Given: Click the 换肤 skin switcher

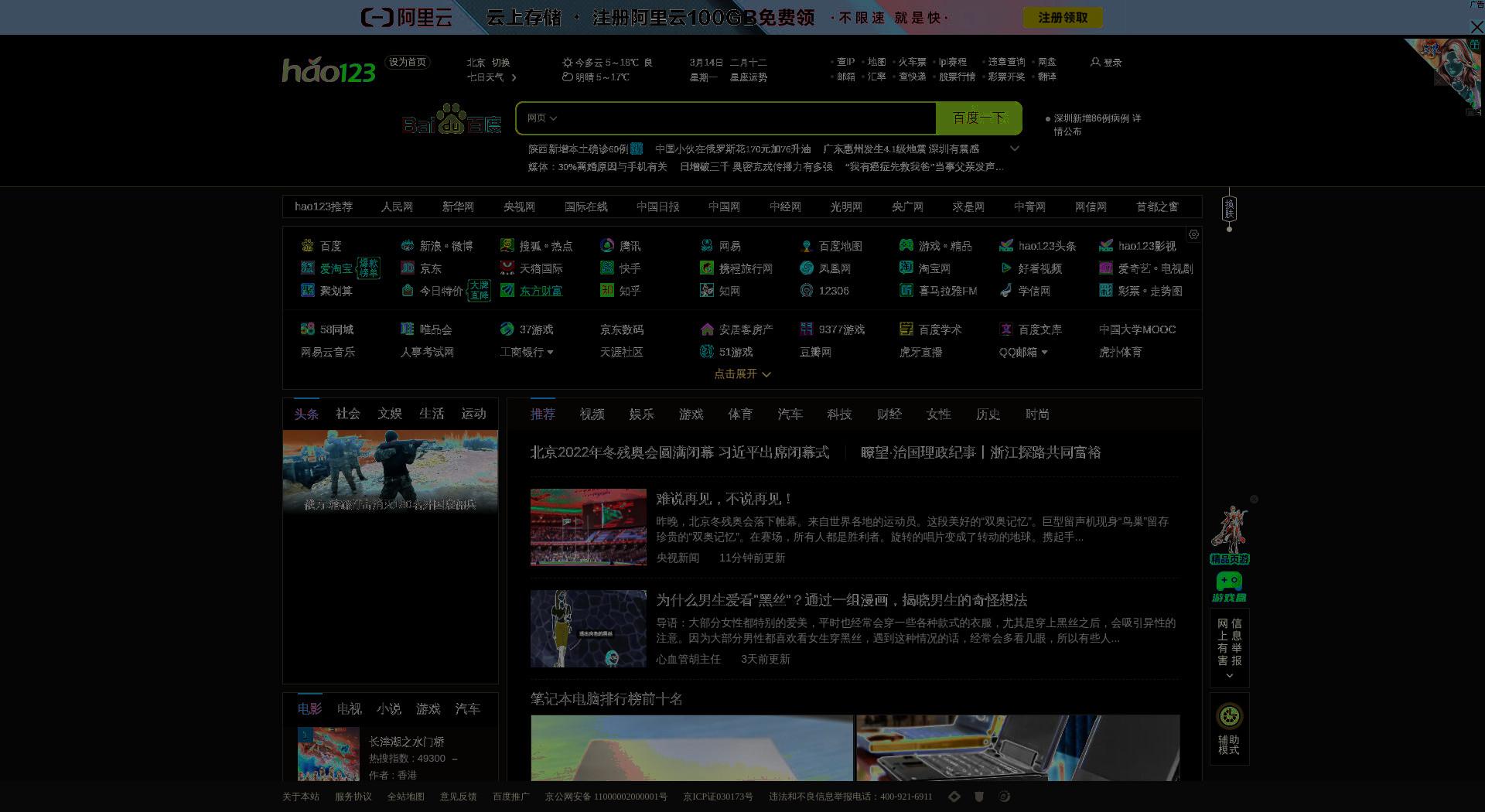Looking at the screenshot, I should (x=1229, y=209).
